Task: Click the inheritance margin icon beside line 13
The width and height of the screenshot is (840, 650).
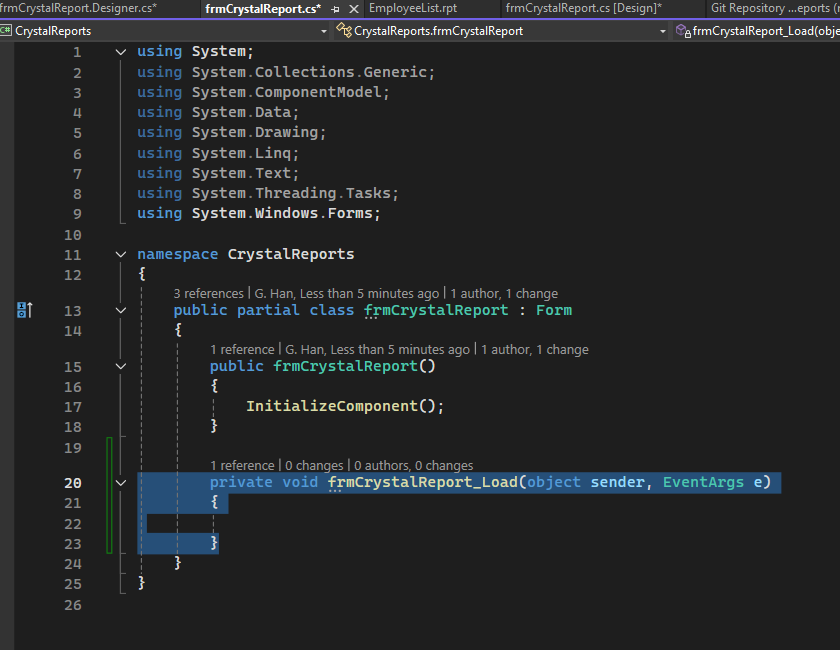Action: coord(25,311)
